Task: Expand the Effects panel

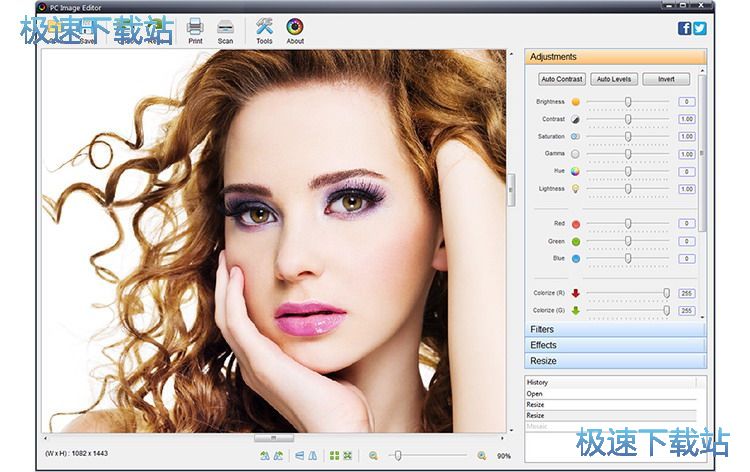Action: 615,345
